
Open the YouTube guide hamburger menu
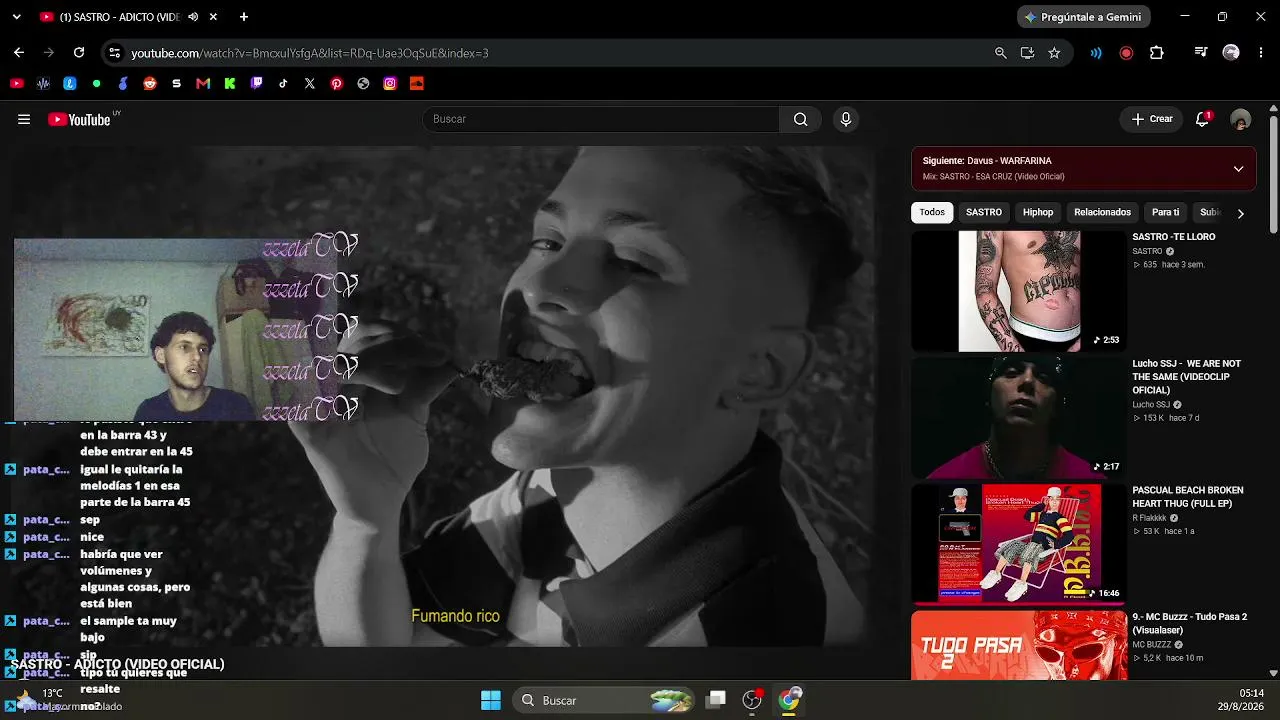[24, 119]
